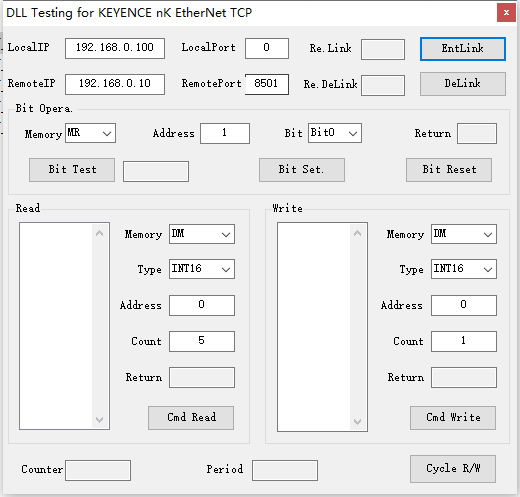Viewport: 520px width, 497px height.
Task: Click the Read list scroll-up arrow
Action: coord(99,233)
